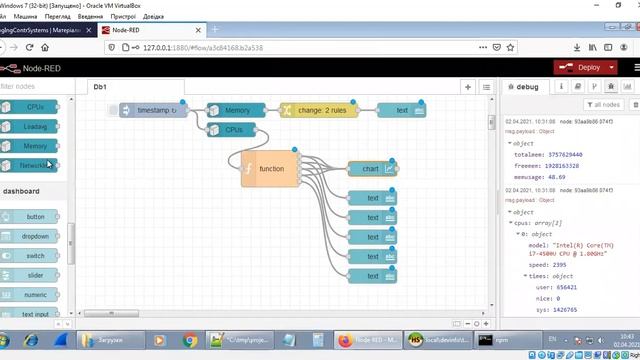Click the numeric dashboard palette node
640x360 pixels.
(x=29, y=295)
